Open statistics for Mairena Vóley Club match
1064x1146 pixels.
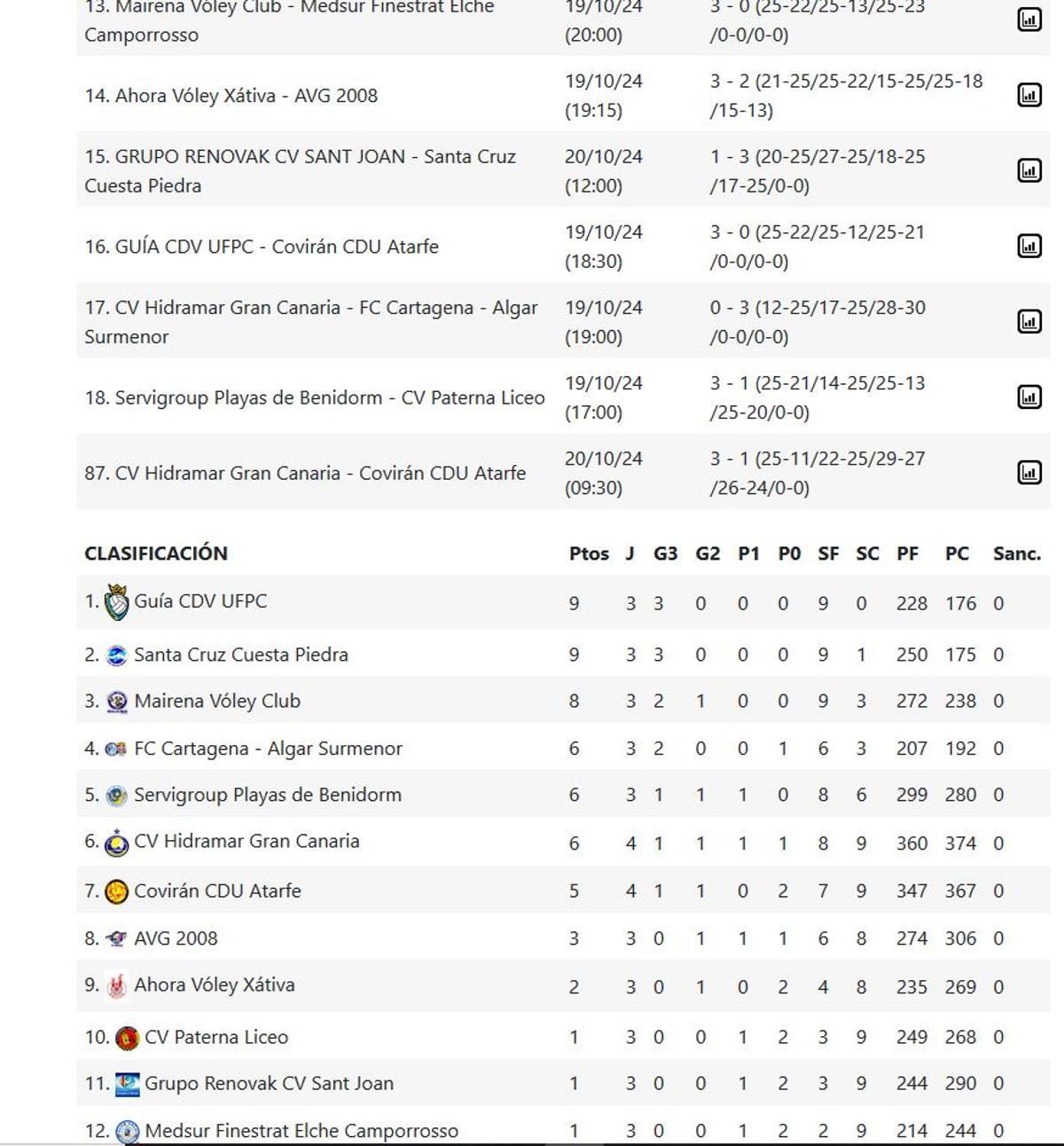[x=1029, y=20]
